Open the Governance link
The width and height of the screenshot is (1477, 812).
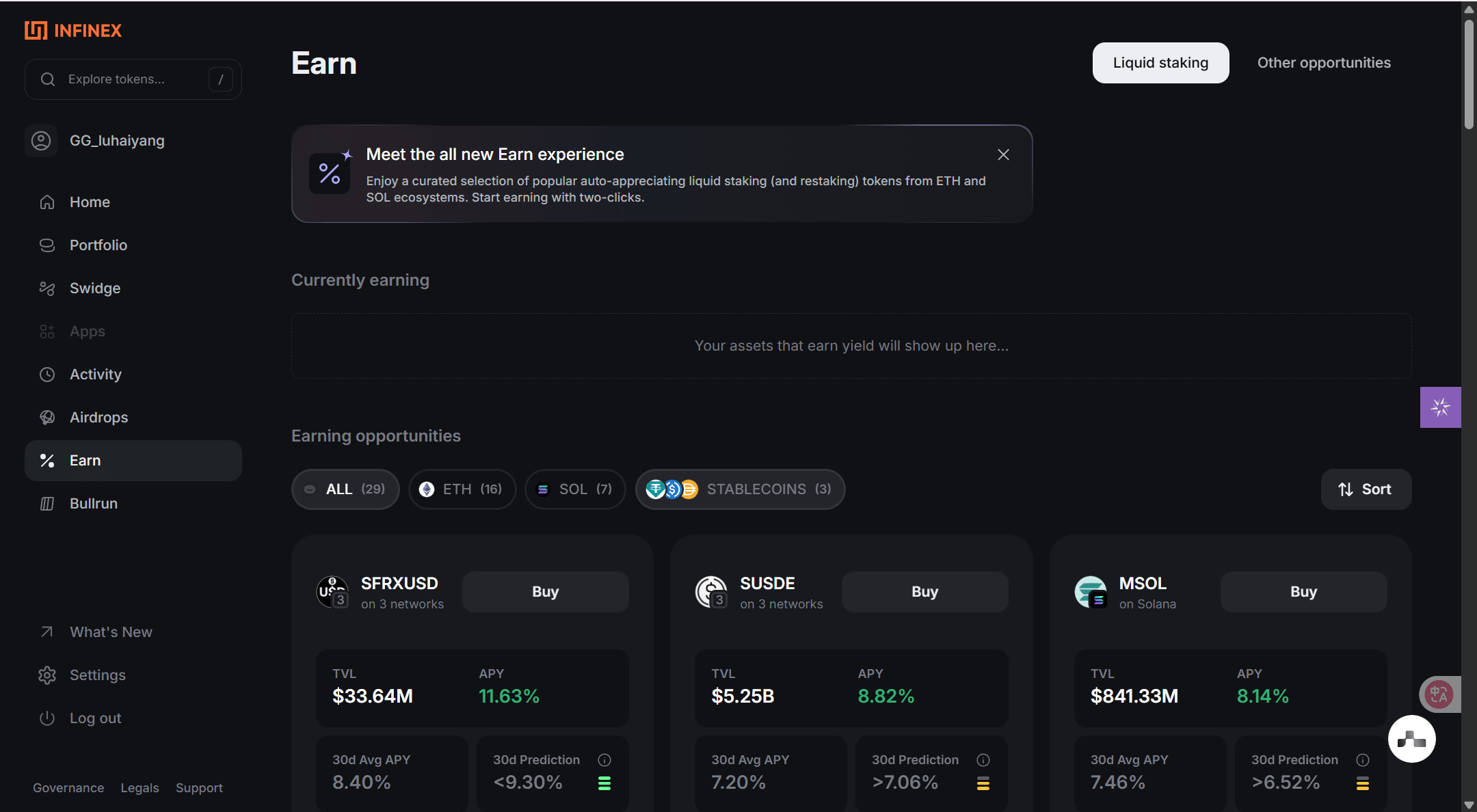[x=68, y=788]
